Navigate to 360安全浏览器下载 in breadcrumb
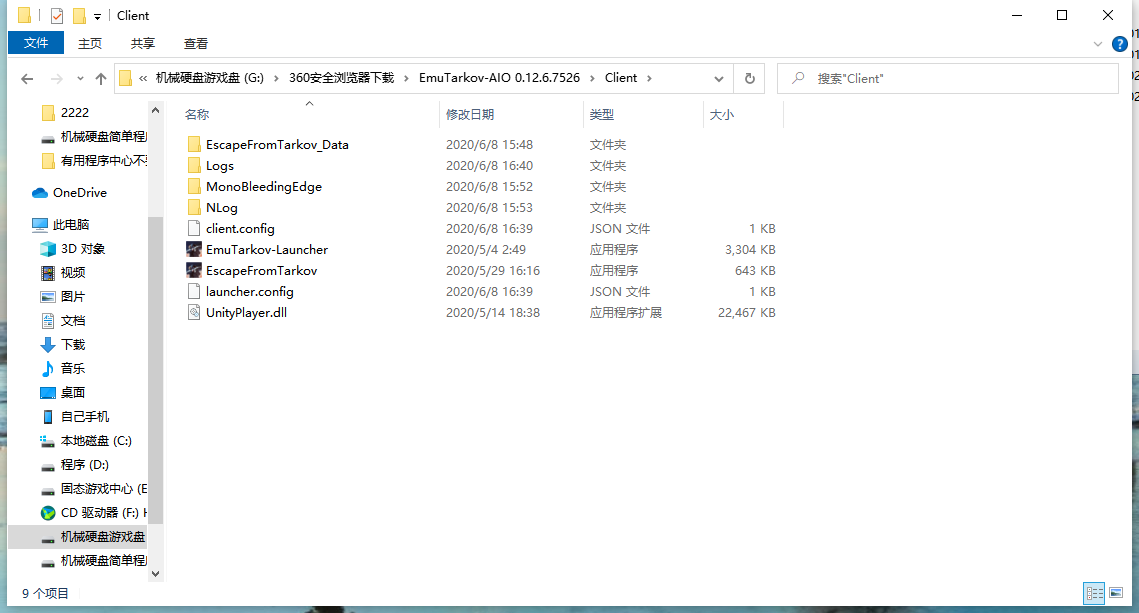1139x613 pixels. pos(341,78)
